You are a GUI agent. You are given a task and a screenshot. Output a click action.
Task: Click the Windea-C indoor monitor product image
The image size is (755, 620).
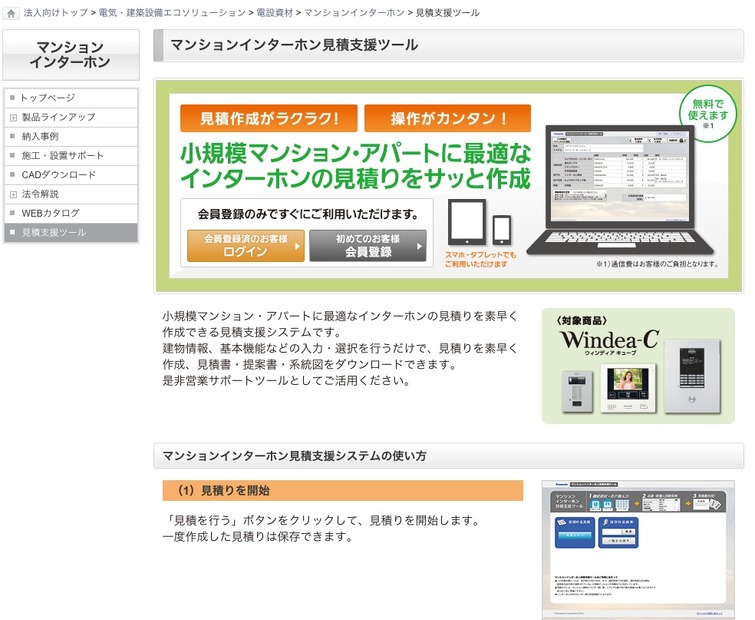point(628,388)
